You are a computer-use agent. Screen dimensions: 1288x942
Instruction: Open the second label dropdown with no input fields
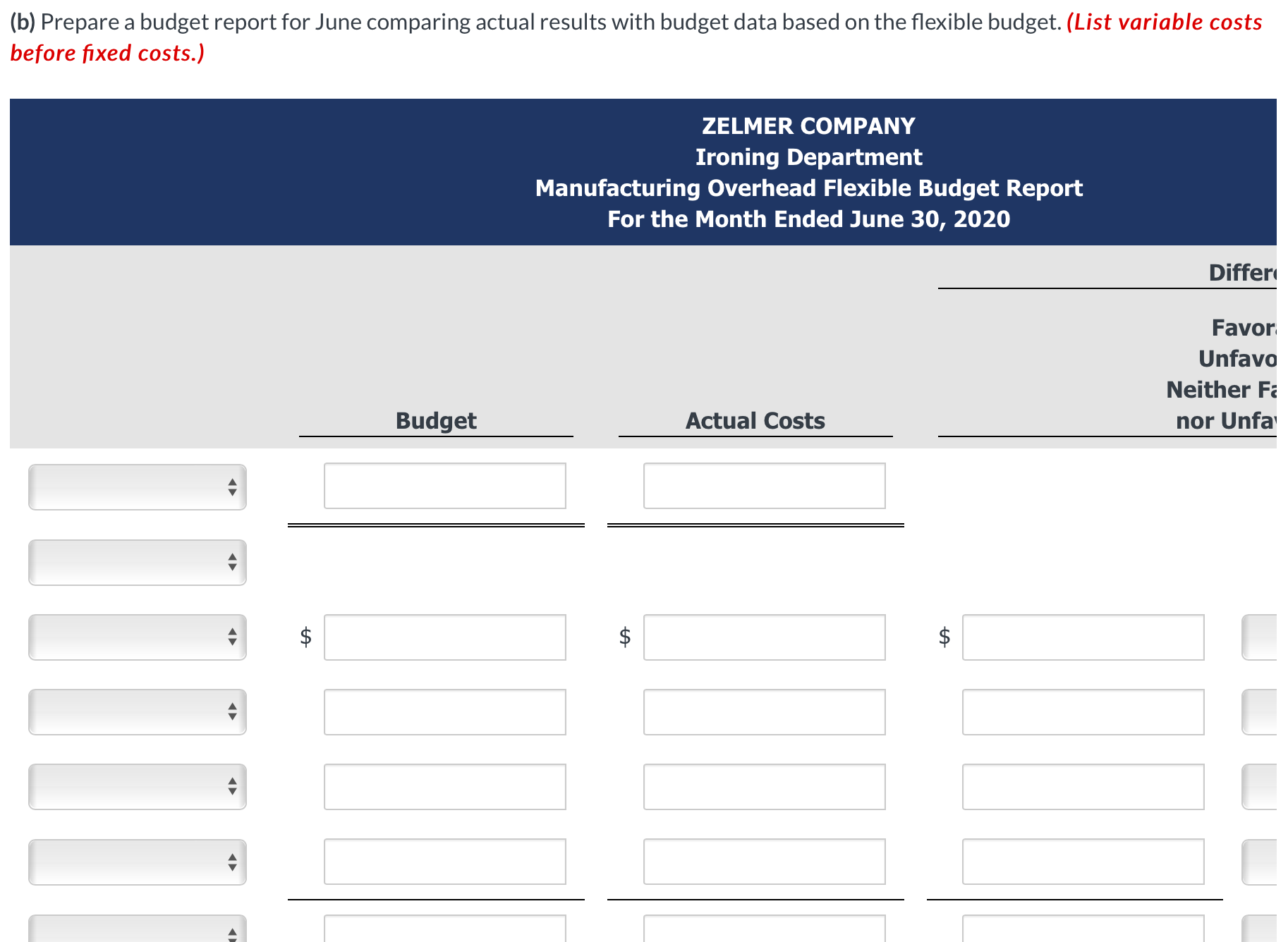(x=138, y=563)
